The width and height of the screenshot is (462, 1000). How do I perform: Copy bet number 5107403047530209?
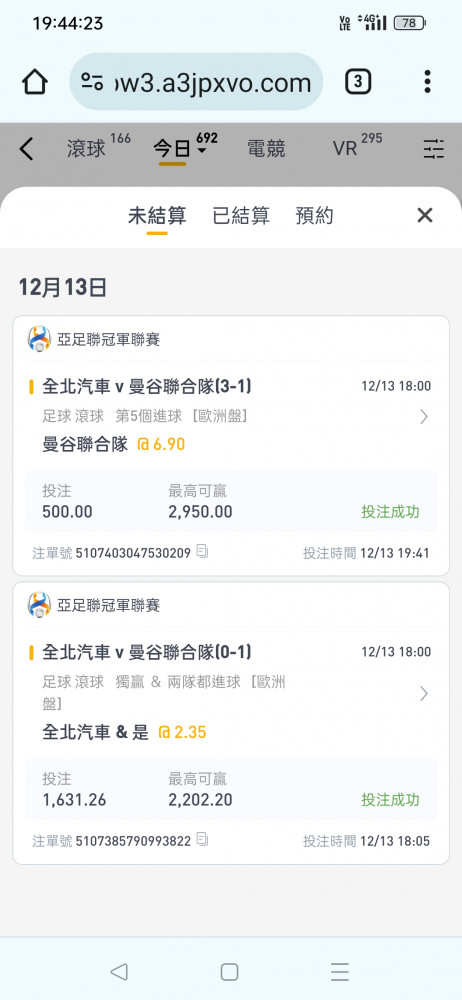coord(202,551)
